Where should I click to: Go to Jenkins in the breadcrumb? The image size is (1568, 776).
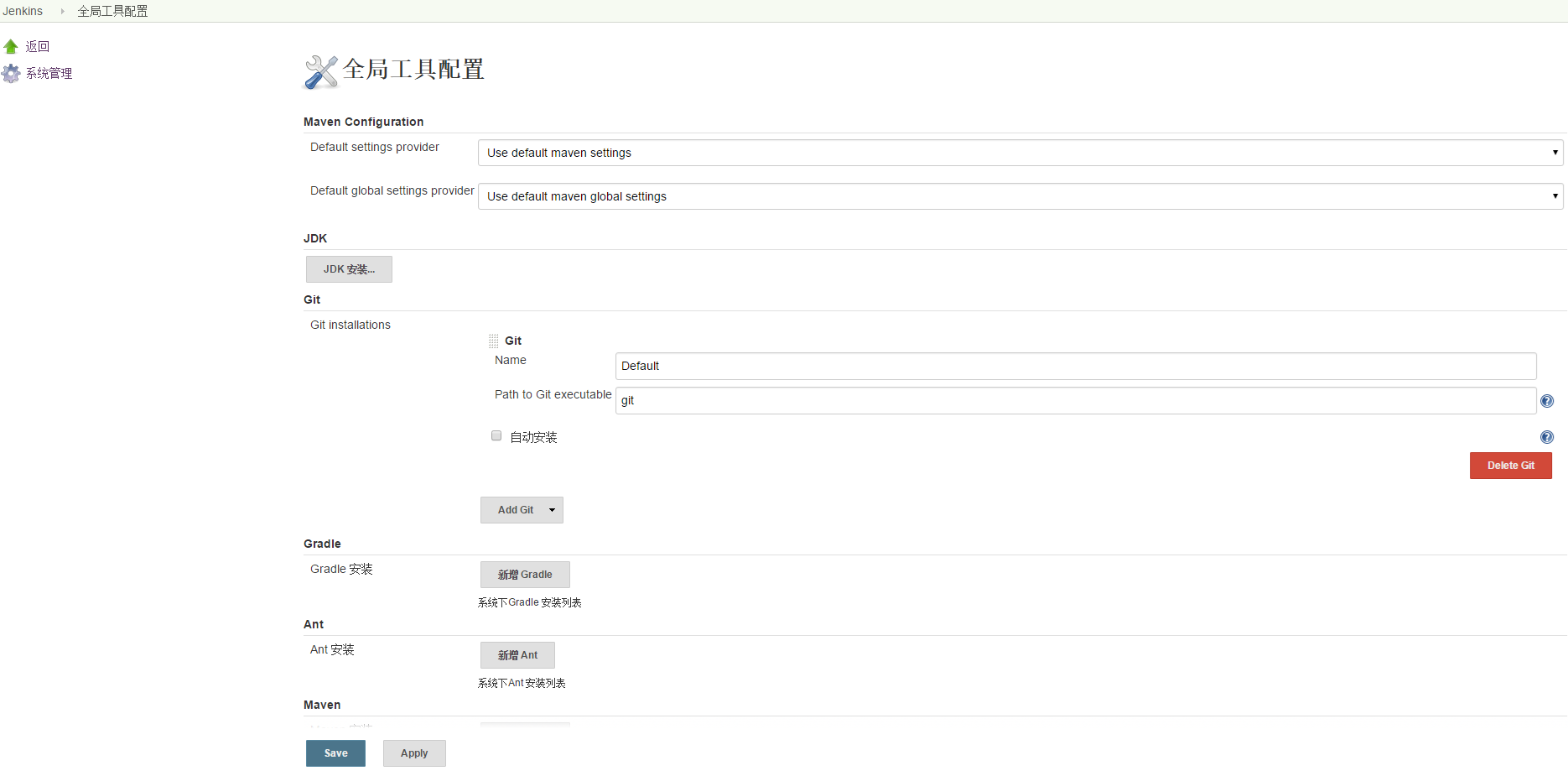pyautogui.click(x=23, y=11)
